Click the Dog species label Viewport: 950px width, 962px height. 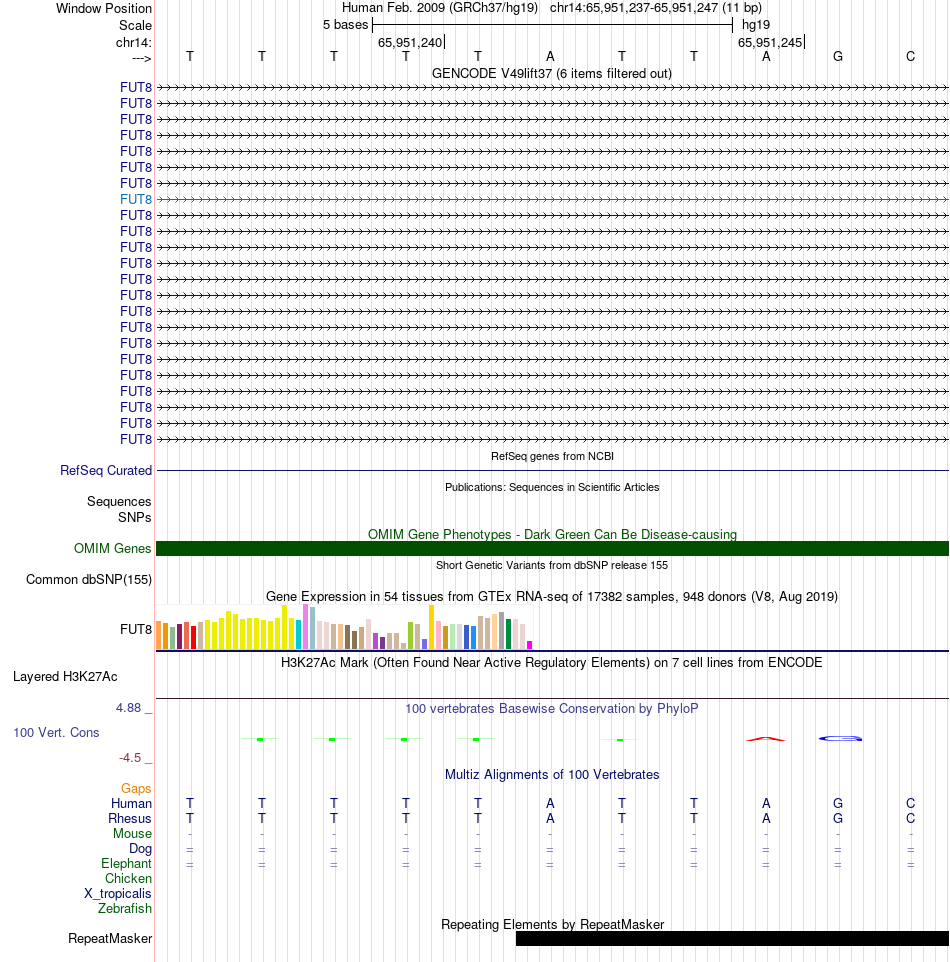[x=140, y=848]
